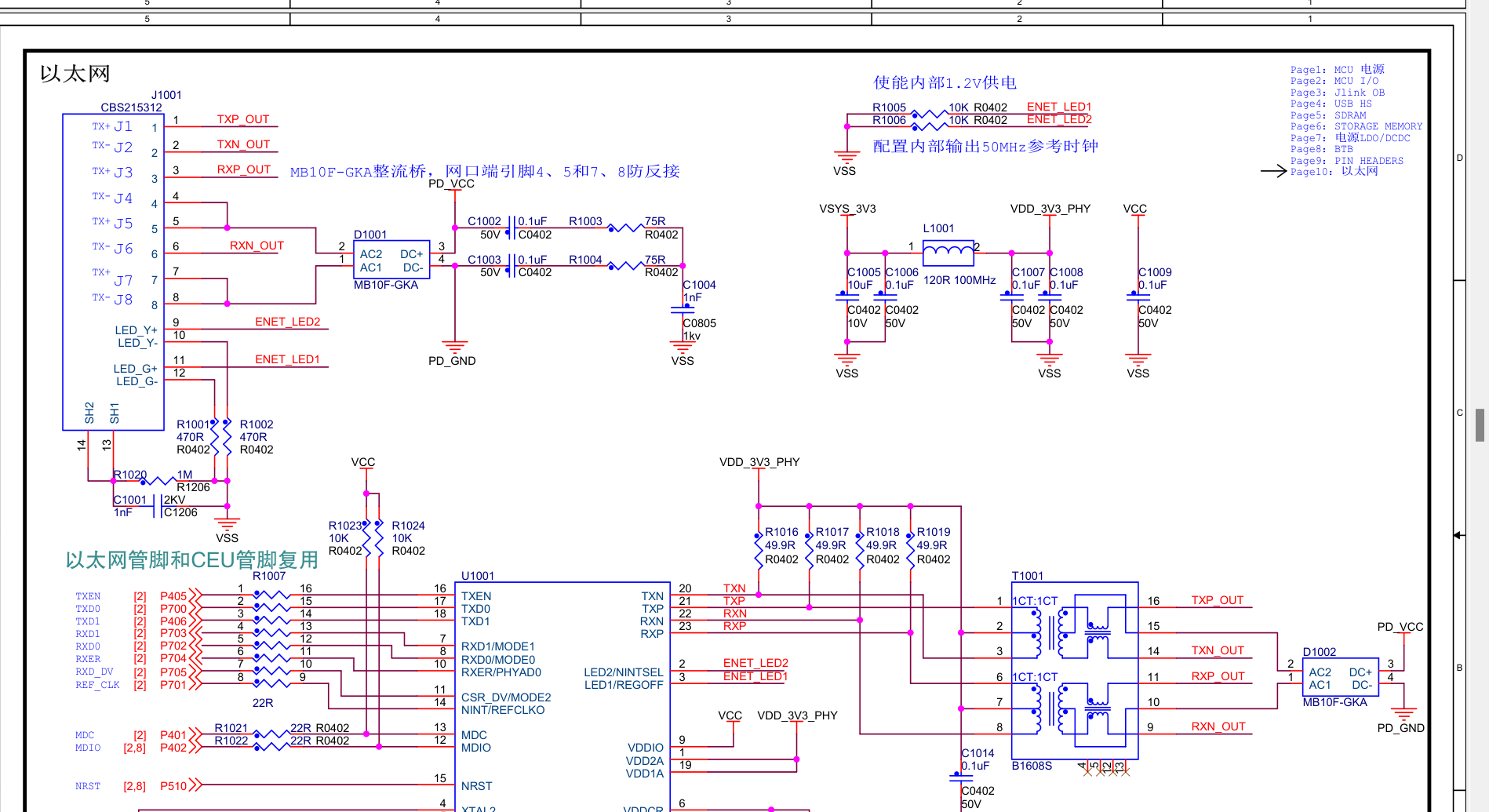Click the 配置内部输出50MHz参考时钟 note

point(985,146)
